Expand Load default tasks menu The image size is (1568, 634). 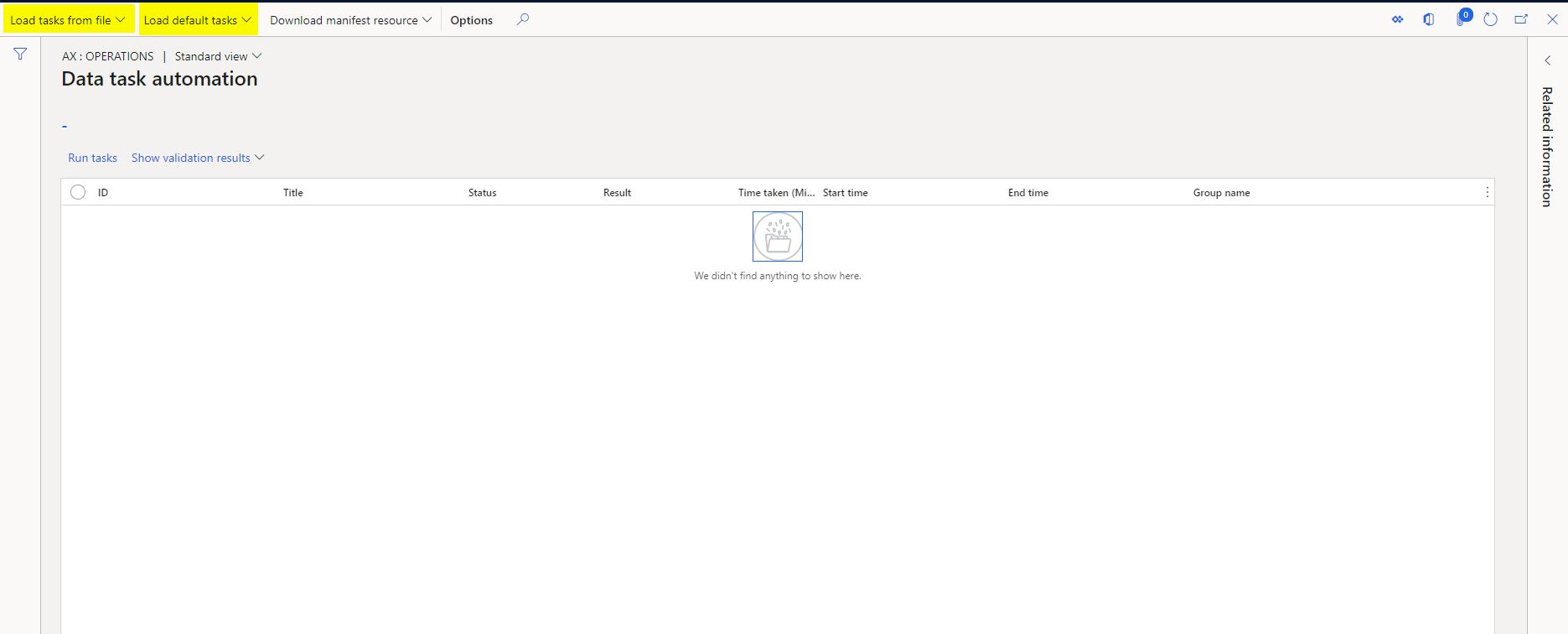(x=198, y=20)
